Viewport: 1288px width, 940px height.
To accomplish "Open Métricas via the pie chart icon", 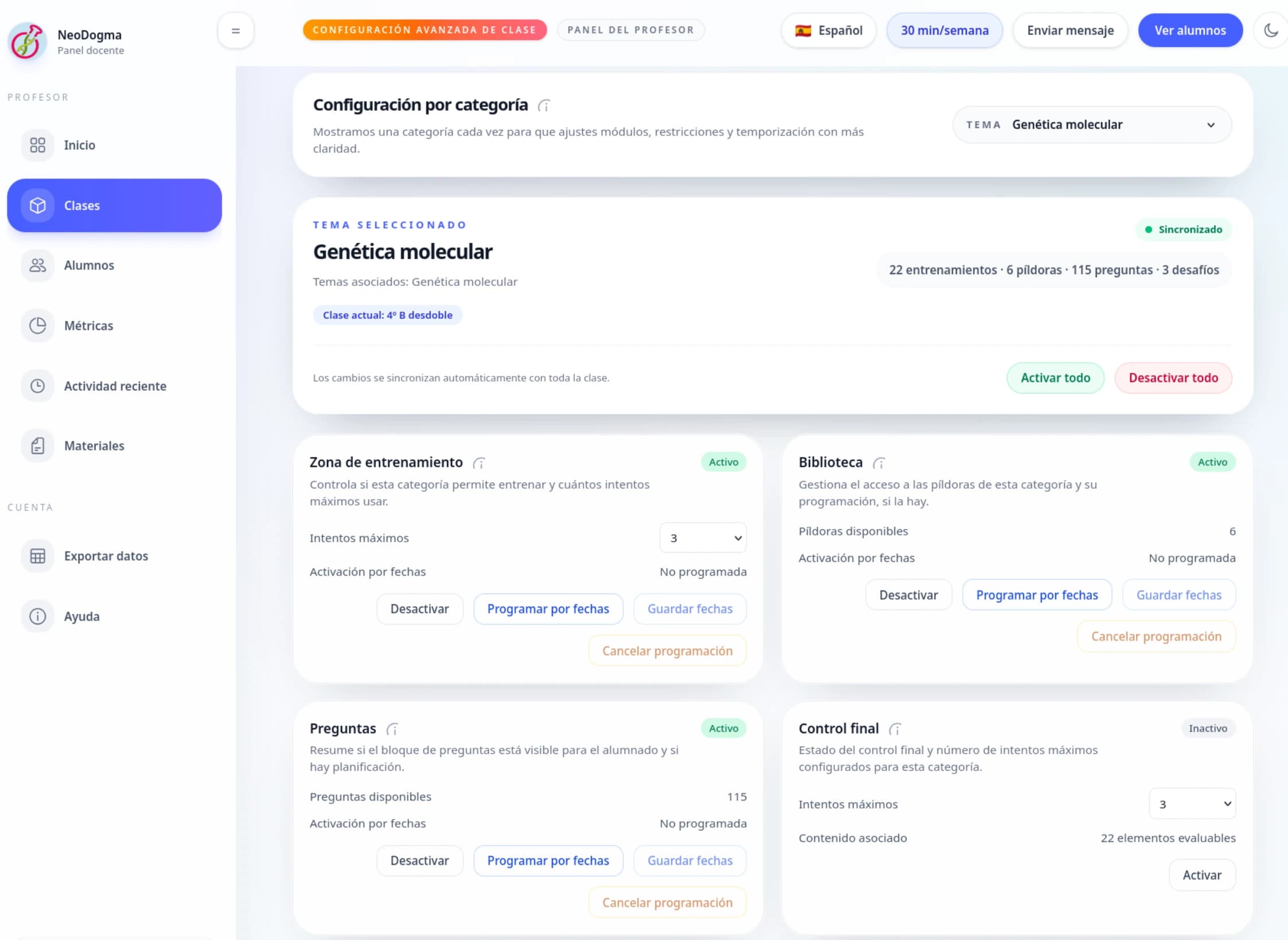I will pos(37,325).
